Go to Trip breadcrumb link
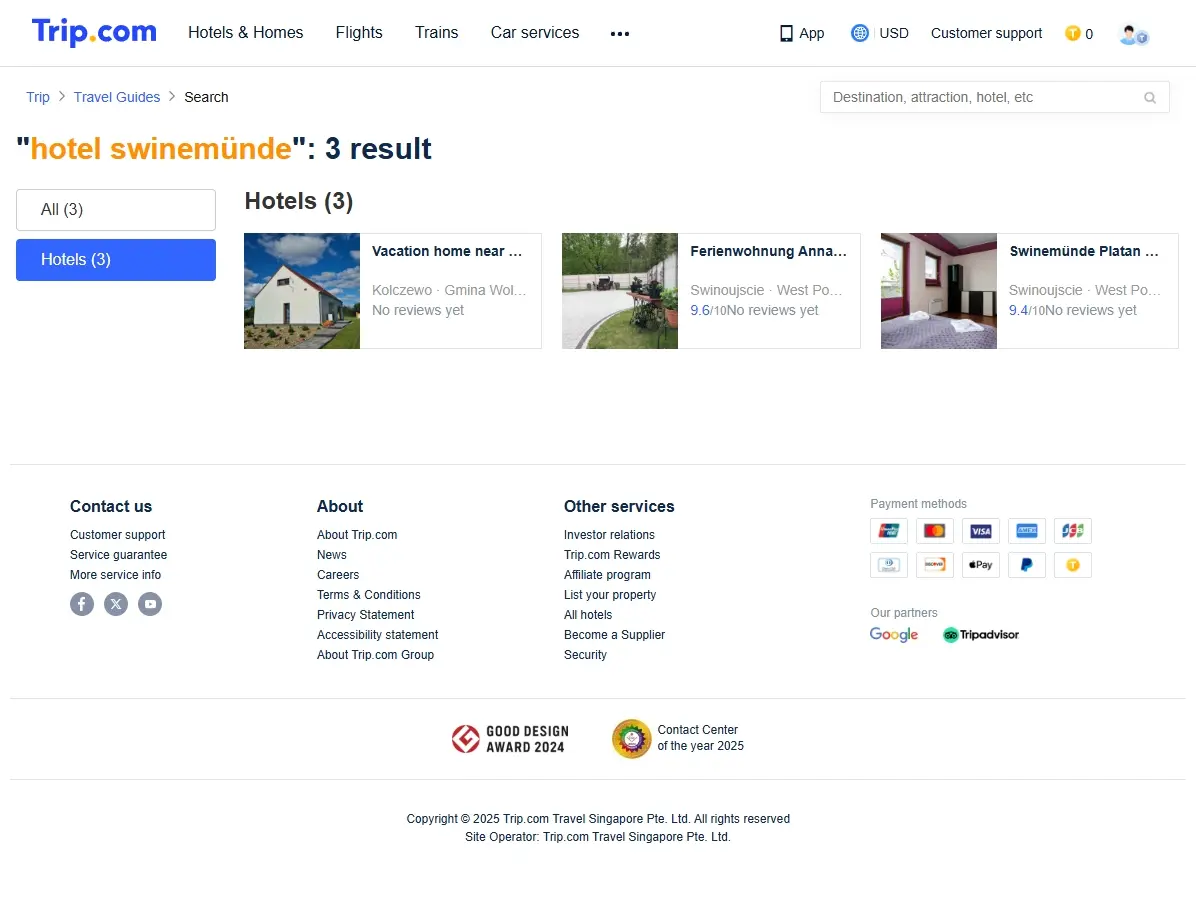Viewport: 1196px width, 921px height. [x=37, y=97]
